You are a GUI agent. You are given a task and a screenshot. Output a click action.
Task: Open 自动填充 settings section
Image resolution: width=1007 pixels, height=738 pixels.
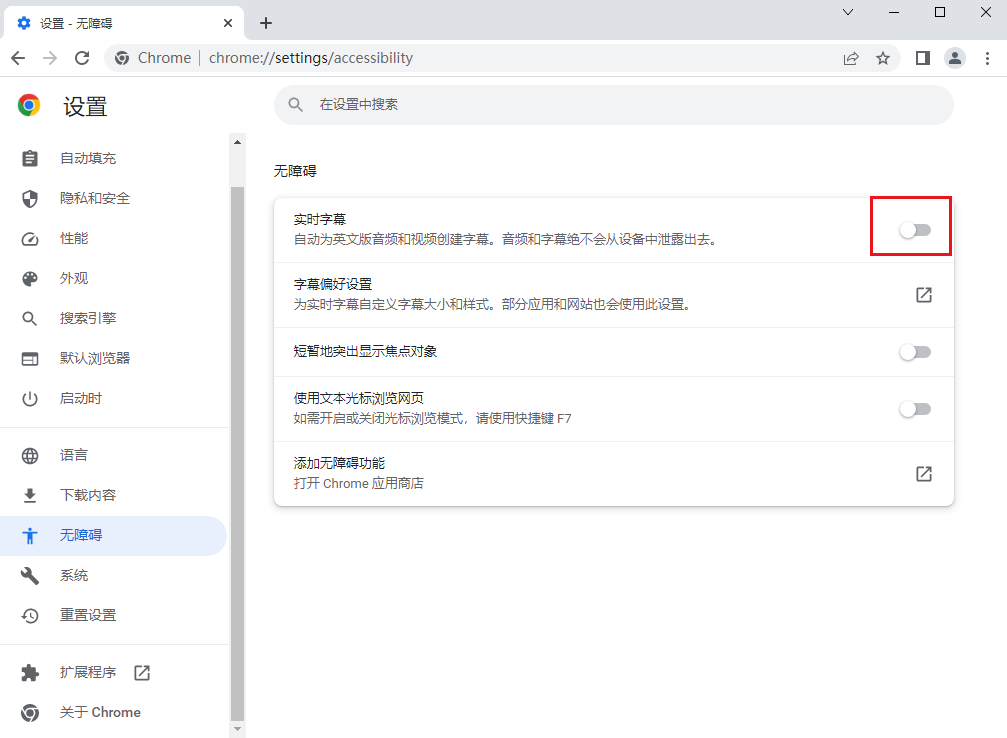tap(113, 158)
